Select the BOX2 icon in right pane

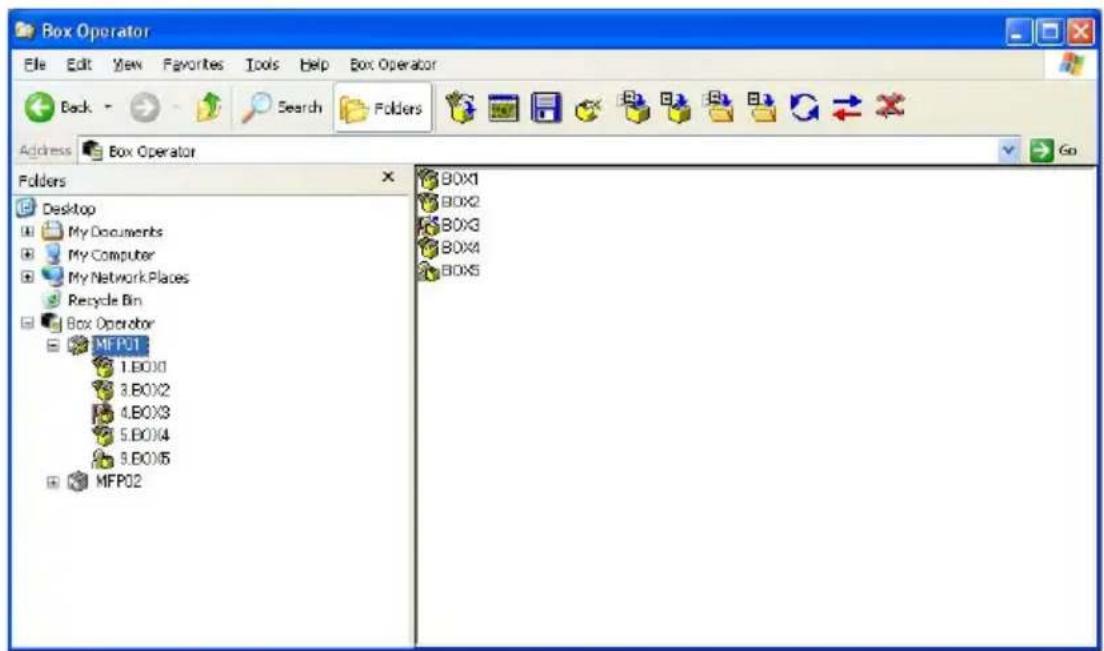point(427,203)
